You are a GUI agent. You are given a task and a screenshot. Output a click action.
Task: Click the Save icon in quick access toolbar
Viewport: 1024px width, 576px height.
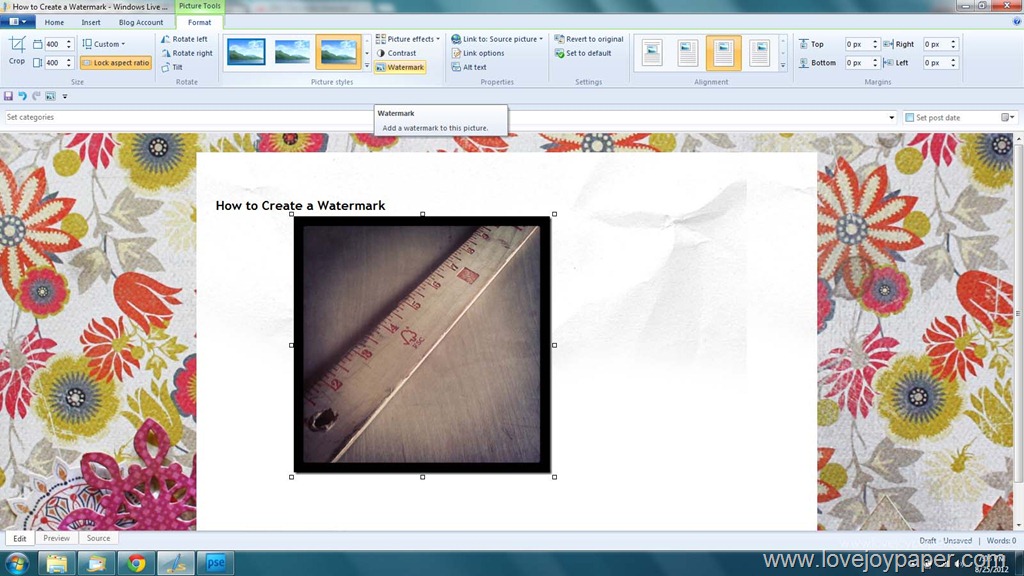pyautogui.click(x=8, y=96)
